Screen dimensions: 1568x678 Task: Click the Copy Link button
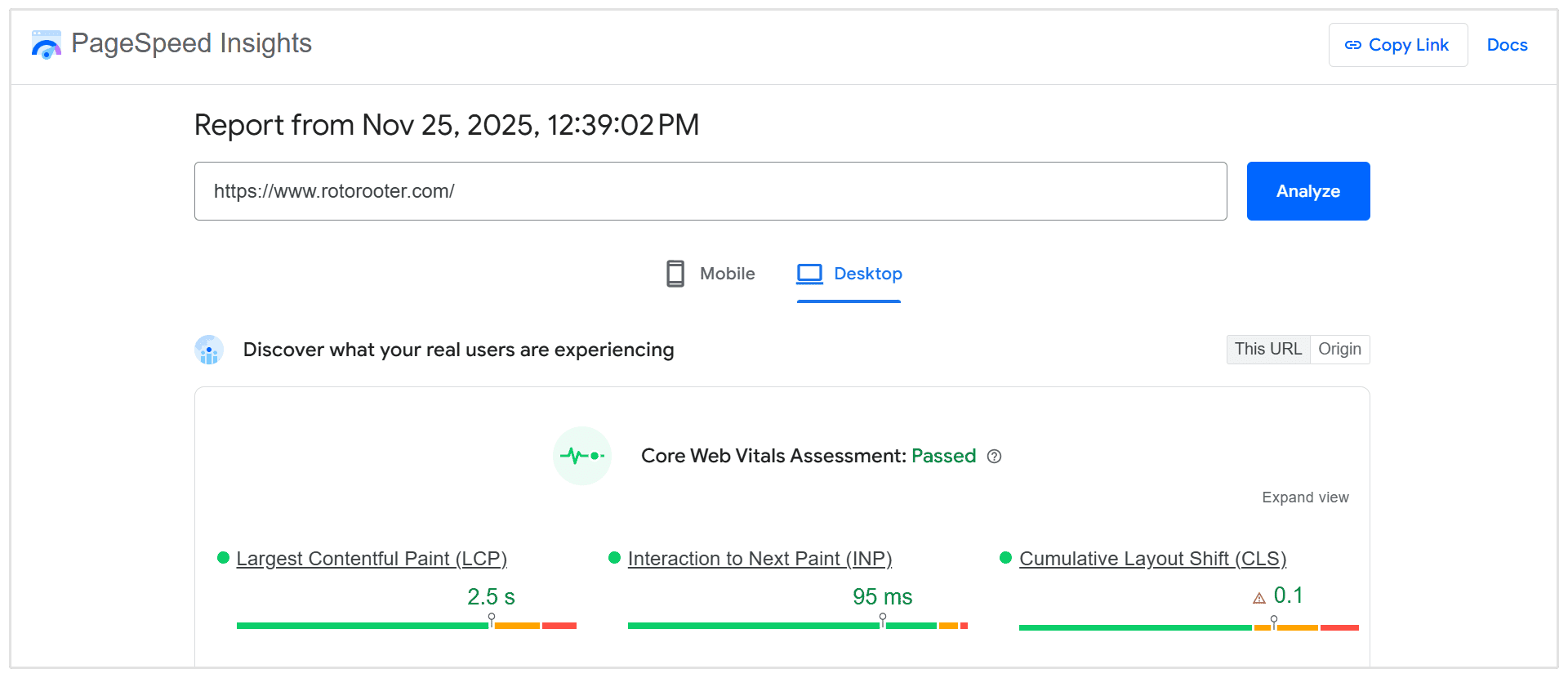tap(1397, 45)
